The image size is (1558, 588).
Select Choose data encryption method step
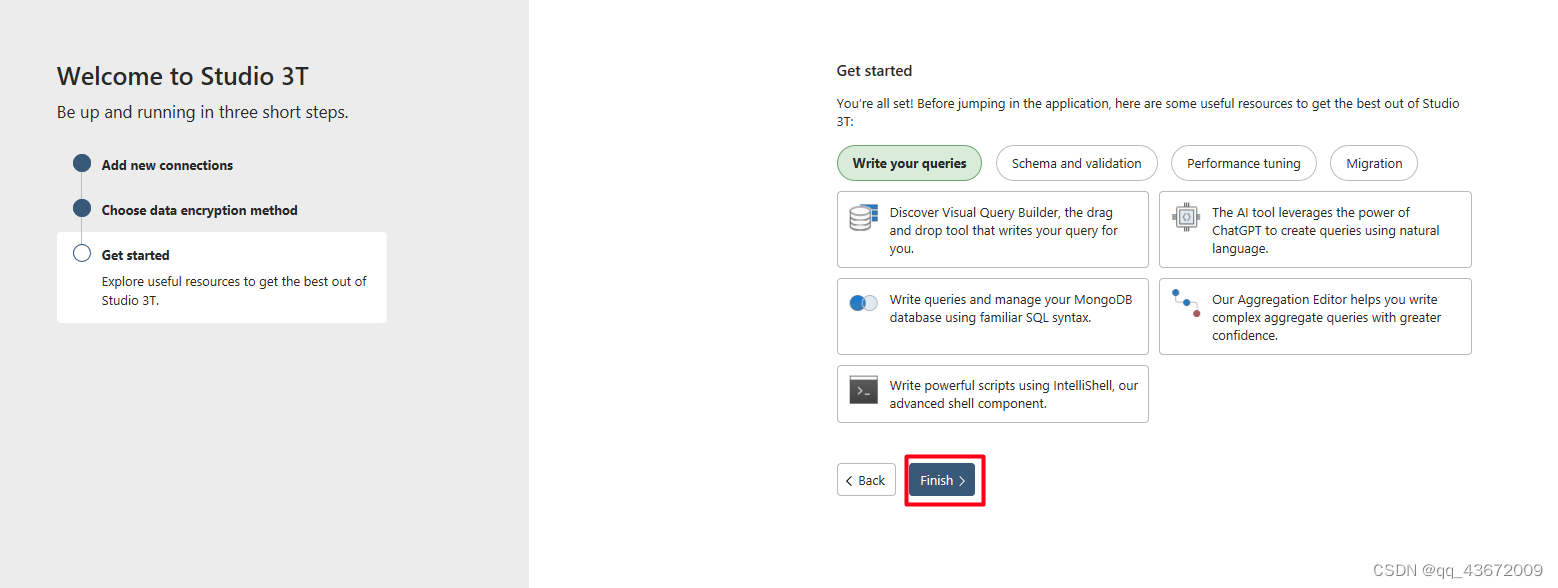200,210
